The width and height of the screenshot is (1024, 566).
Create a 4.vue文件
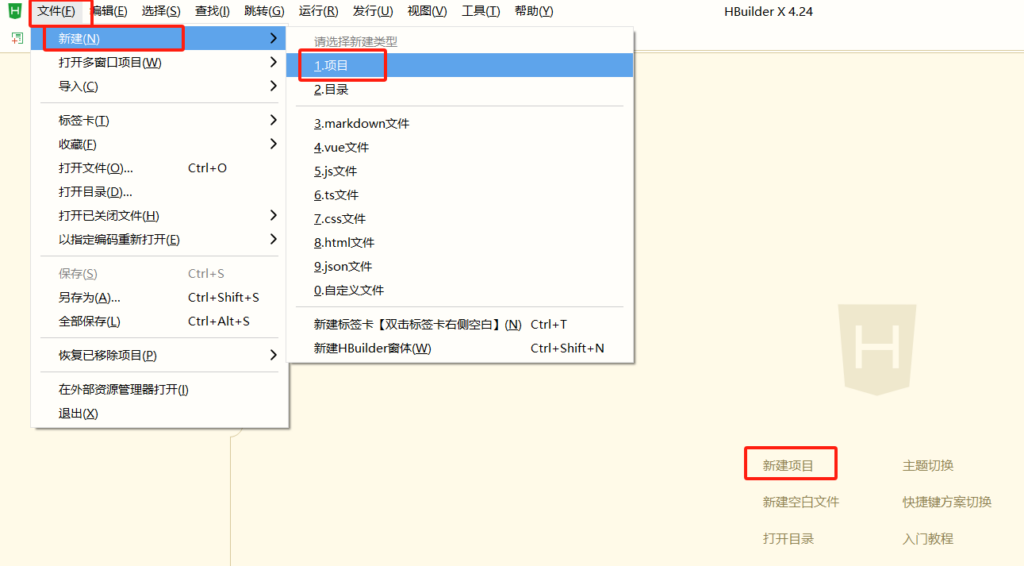tap(460, 148)
